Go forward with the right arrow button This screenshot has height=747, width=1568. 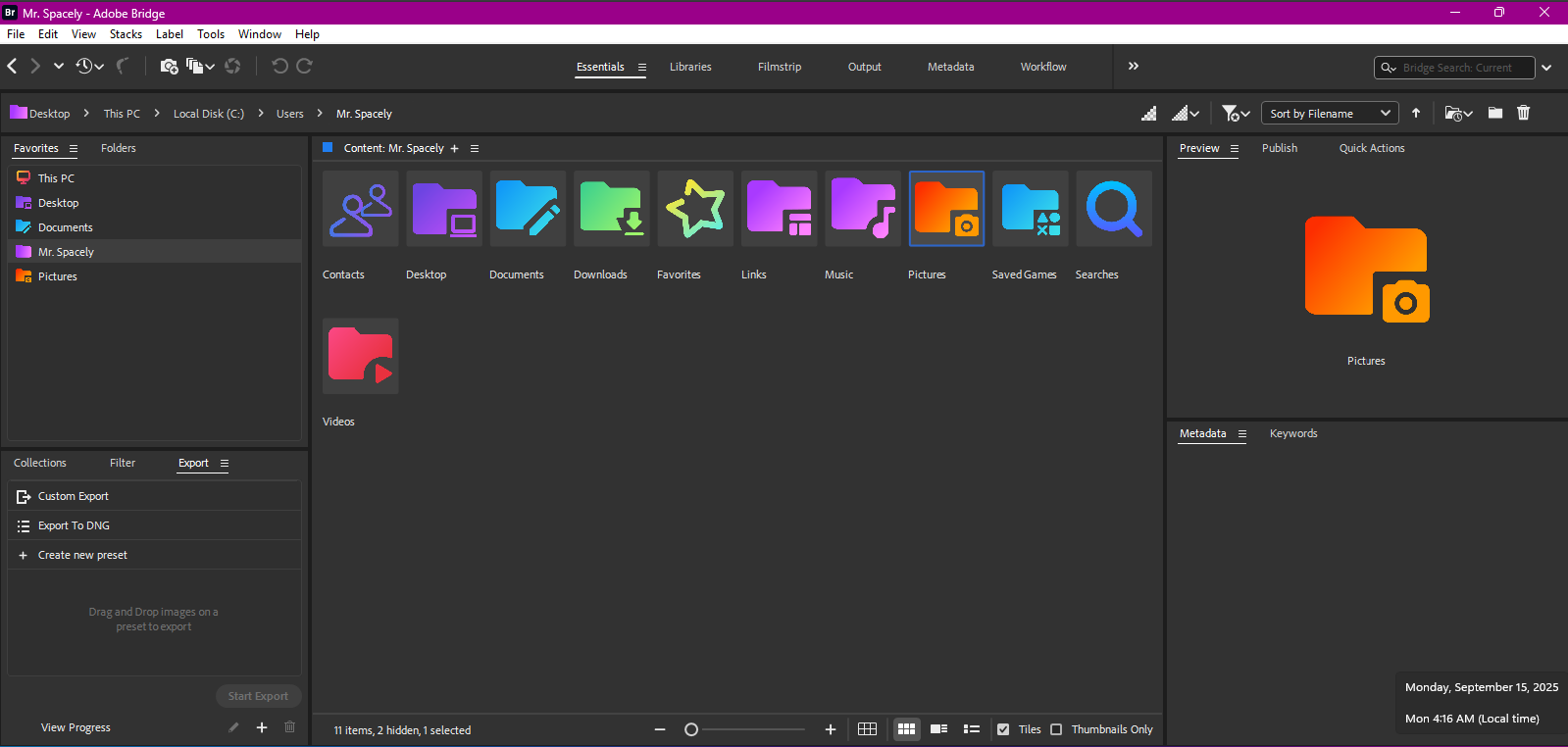pyautogui.click(x=35, y=66)
